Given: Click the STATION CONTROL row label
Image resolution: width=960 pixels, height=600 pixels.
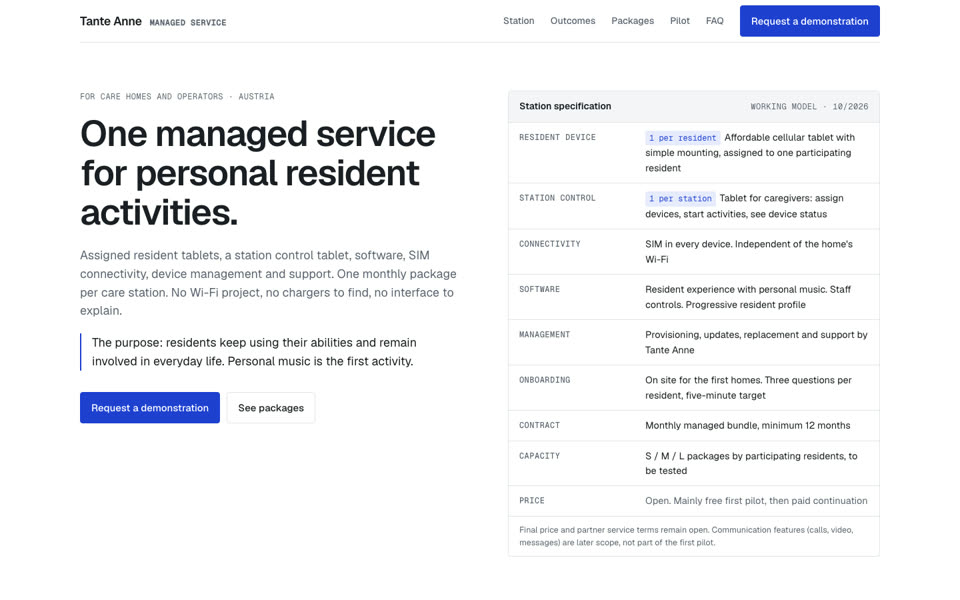Looking at the screenshot, I should (557, 198).
